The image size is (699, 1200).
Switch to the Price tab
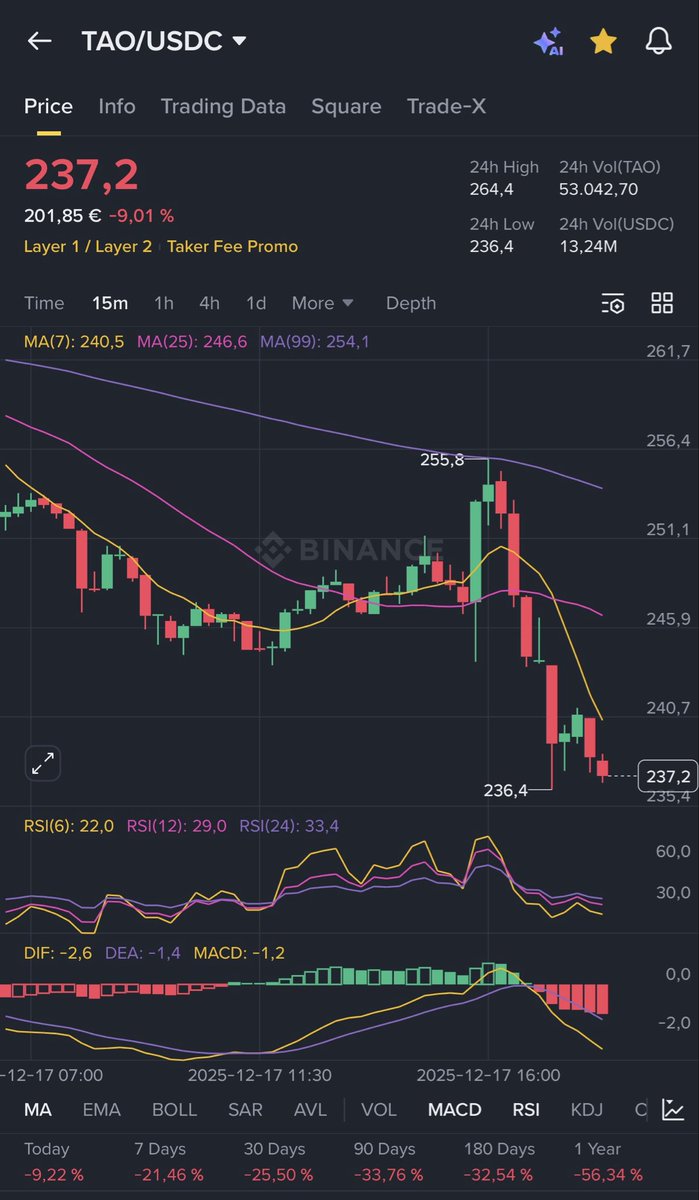(48, 106)
